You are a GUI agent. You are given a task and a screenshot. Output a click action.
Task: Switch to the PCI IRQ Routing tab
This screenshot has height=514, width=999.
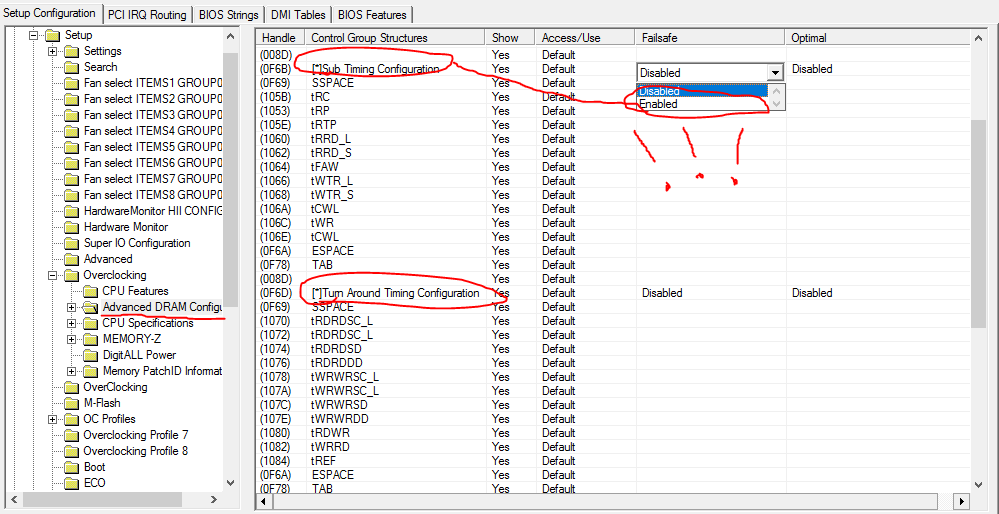[147, 14]
